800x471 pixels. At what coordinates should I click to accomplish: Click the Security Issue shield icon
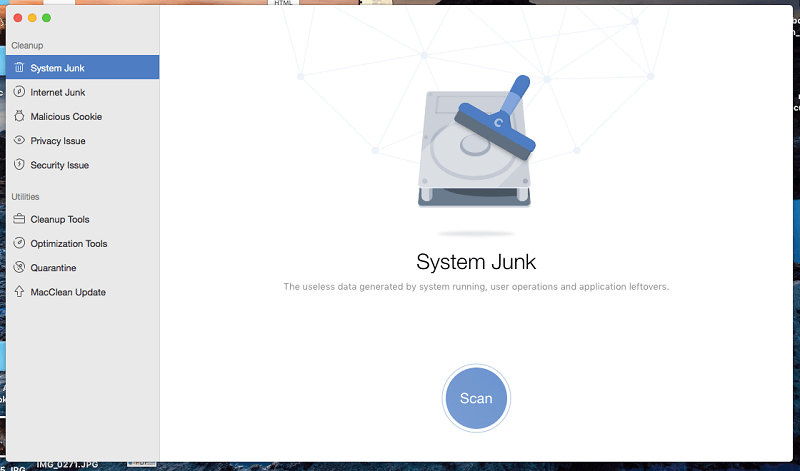(19, 164)
